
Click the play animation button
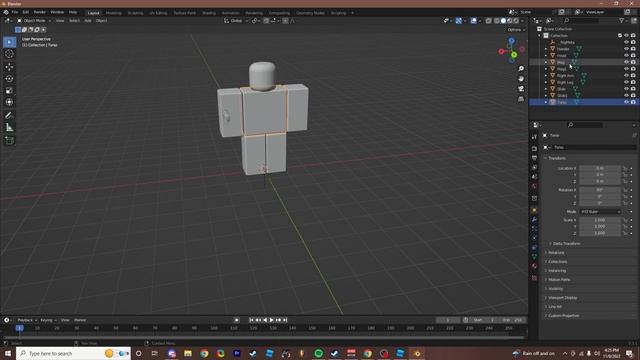click(272, 320)
